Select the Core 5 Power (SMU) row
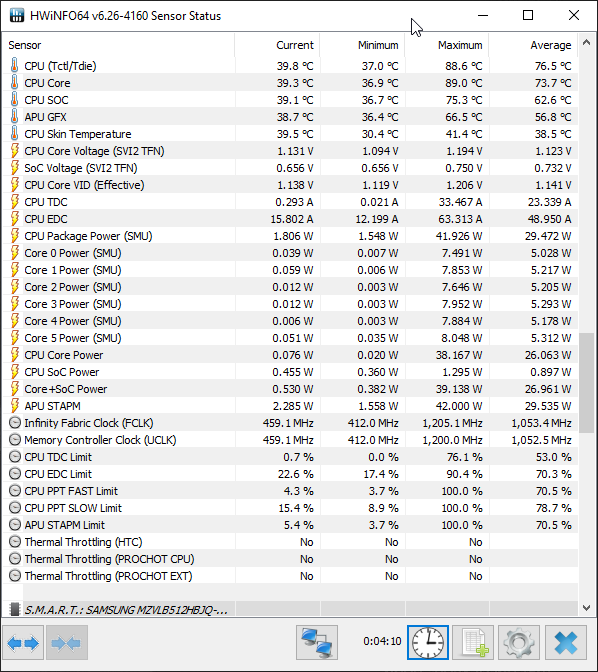 pos(290,338)
